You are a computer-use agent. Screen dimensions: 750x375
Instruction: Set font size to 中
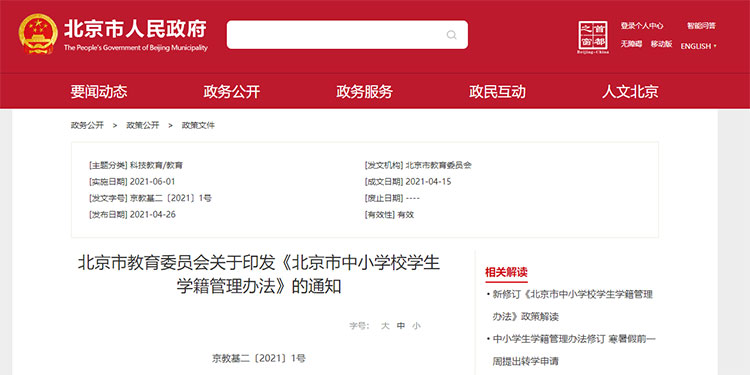click(x=401, y=326)
